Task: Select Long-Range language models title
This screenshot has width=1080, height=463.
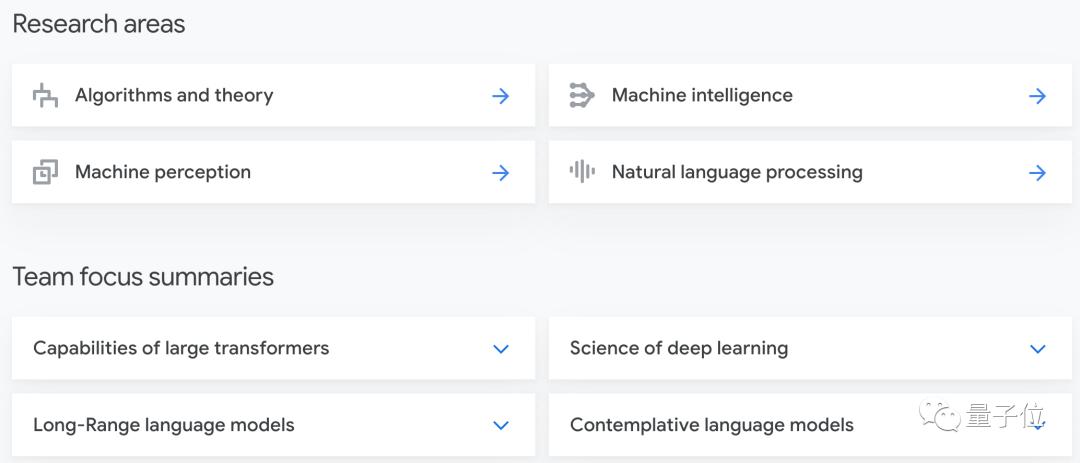Action: (164, 424)
